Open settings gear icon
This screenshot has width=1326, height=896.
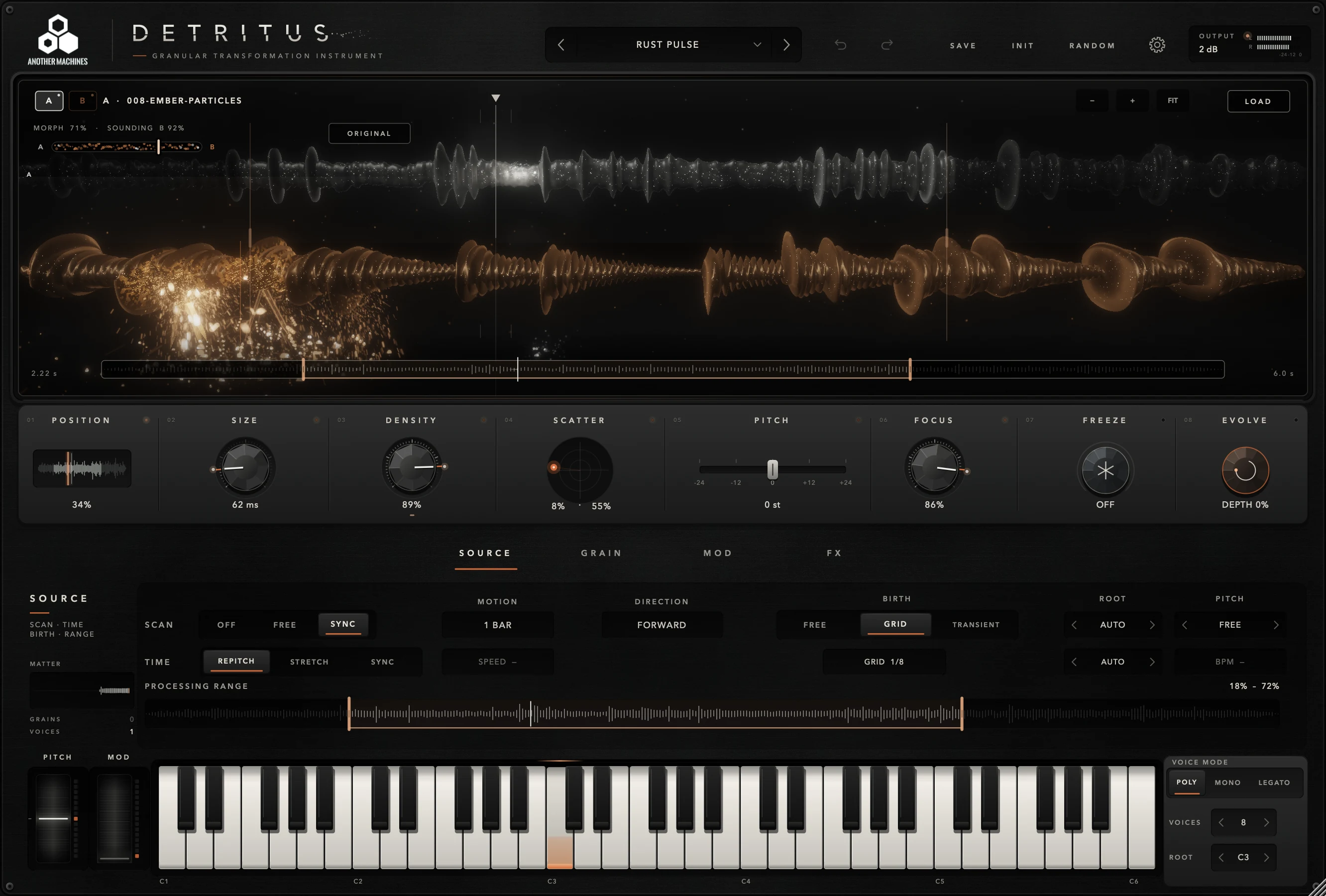(x=1157, y=44)
